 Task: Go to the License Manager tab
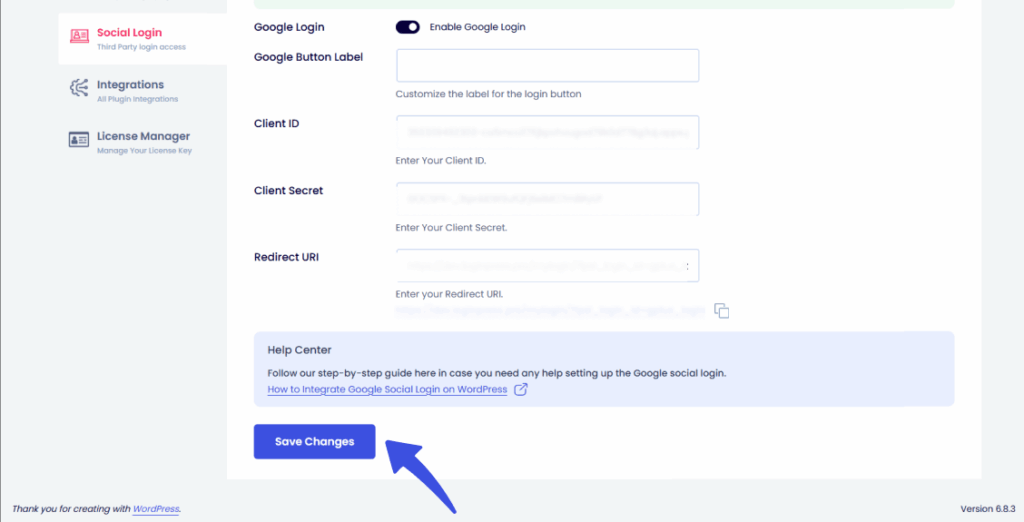point(143,136)
